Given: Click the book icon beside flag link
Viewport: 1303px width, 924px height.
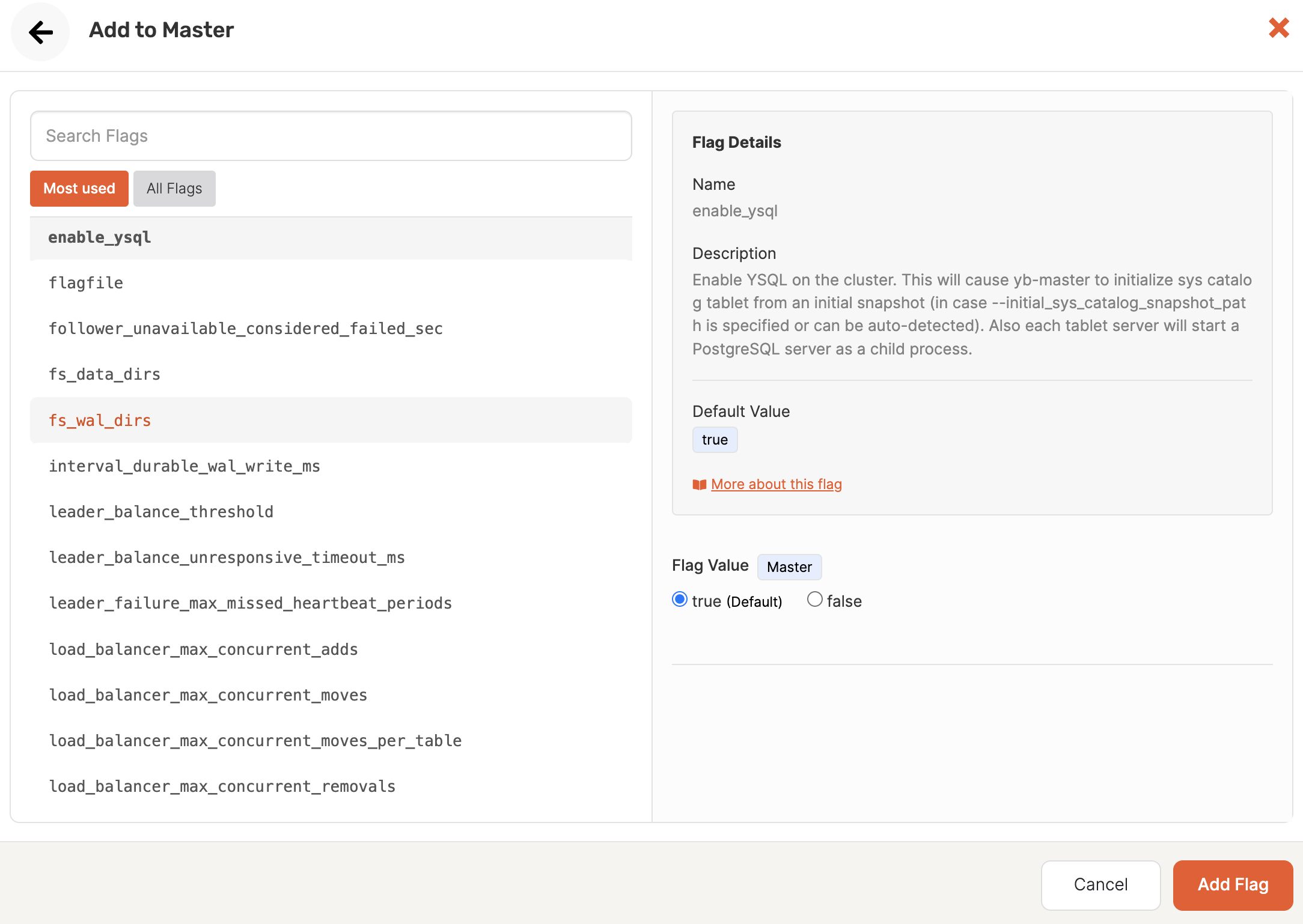Looking at the screenshot, I should coord(699,485).
